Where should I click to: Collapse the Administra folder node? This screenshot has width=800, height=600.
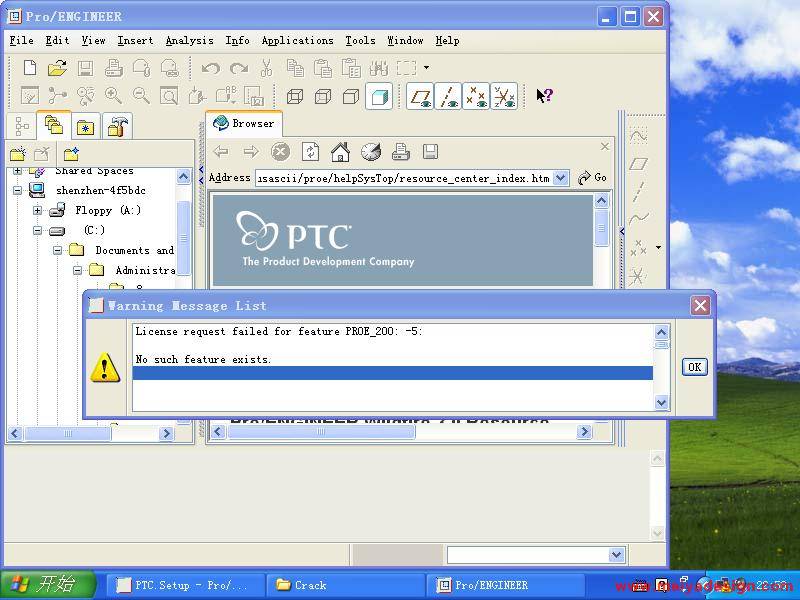click(77, 270)
